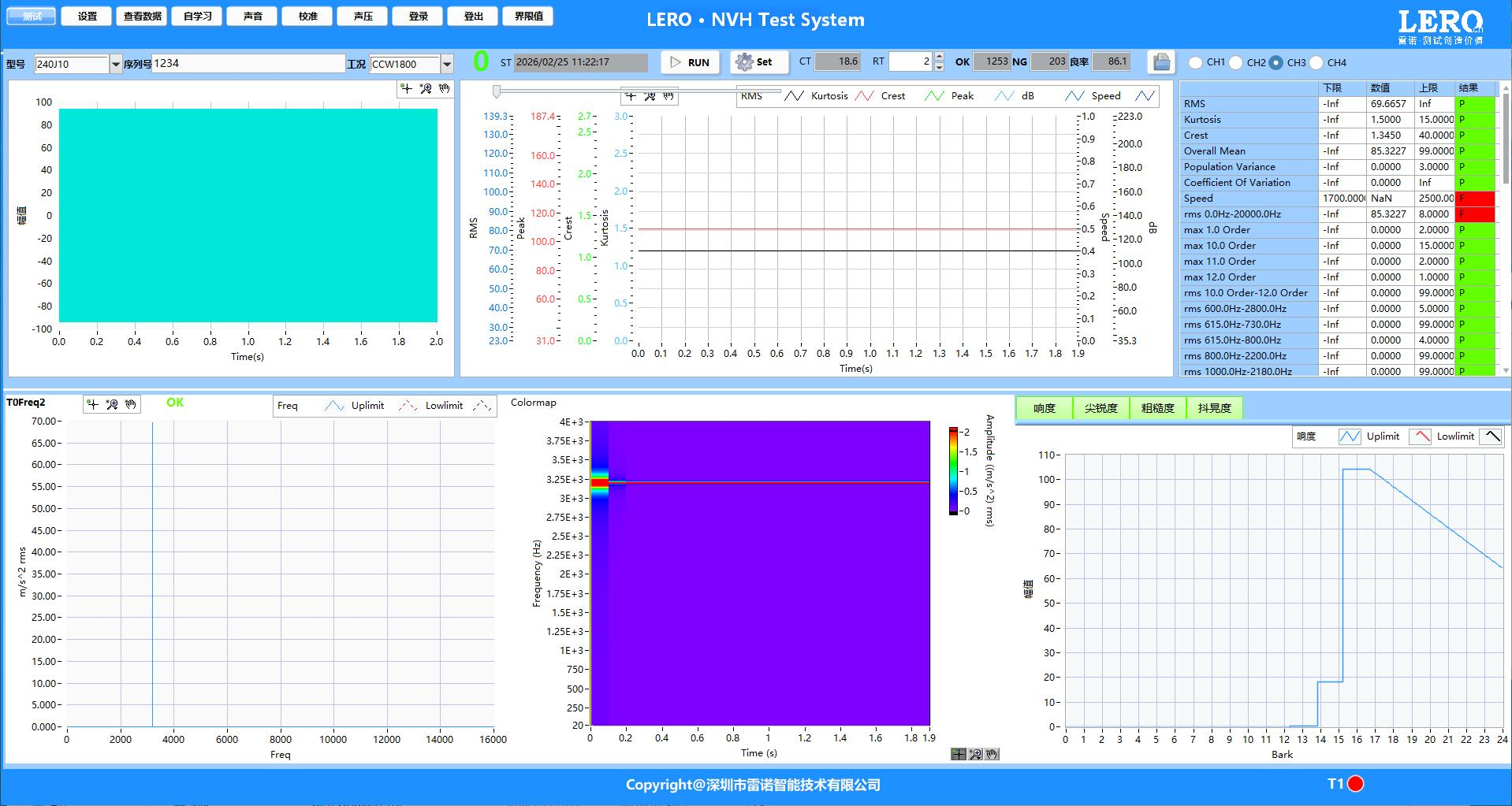Select the CH4 radio button
Screen dimensions: 1512x806
1316,62
